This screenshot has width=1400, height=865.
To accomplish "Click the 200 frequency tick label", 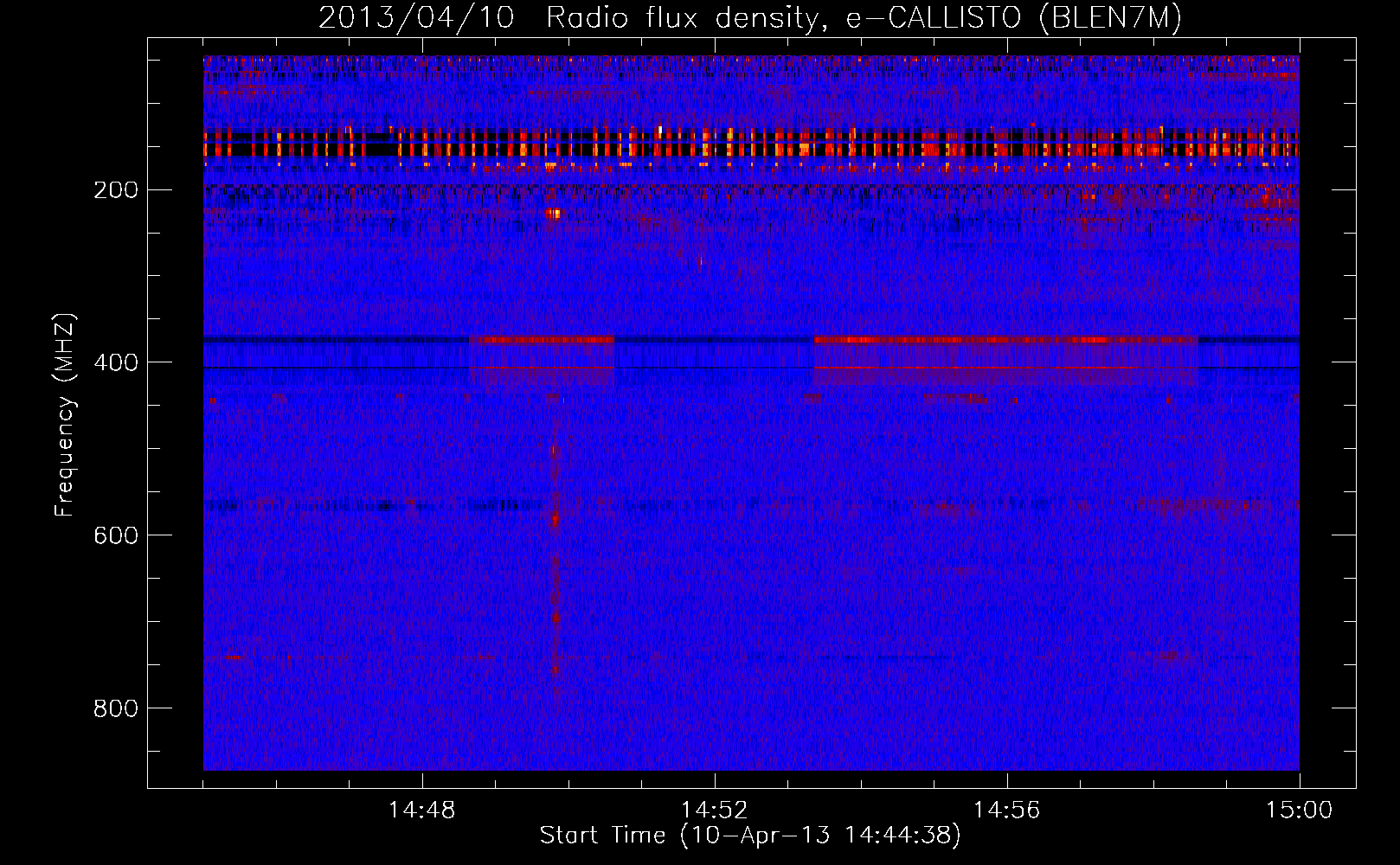I will pos(115,189).
